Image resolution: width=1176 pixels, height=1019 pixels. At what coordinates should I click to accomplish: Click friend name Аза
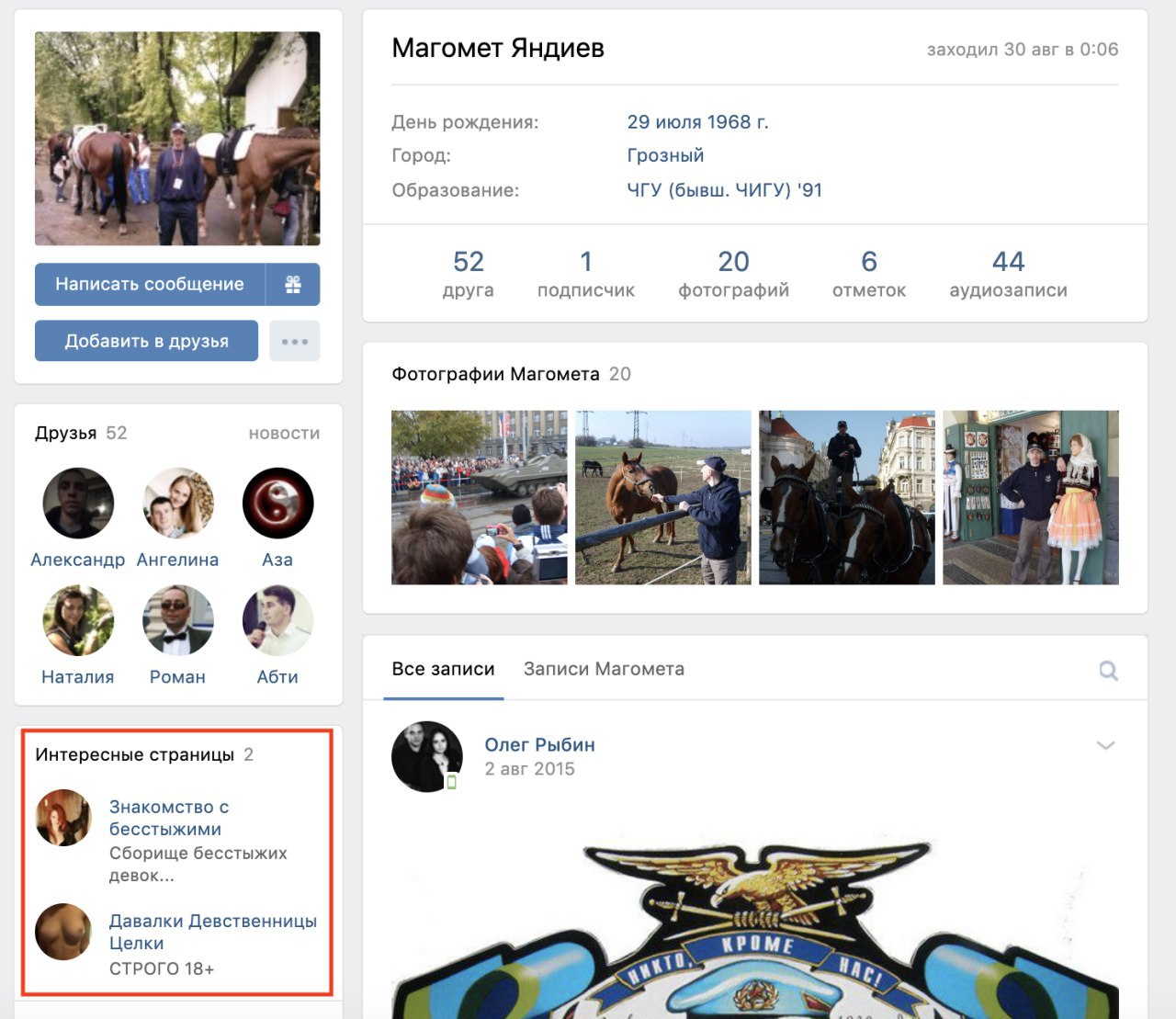click(x=277, y=560)
